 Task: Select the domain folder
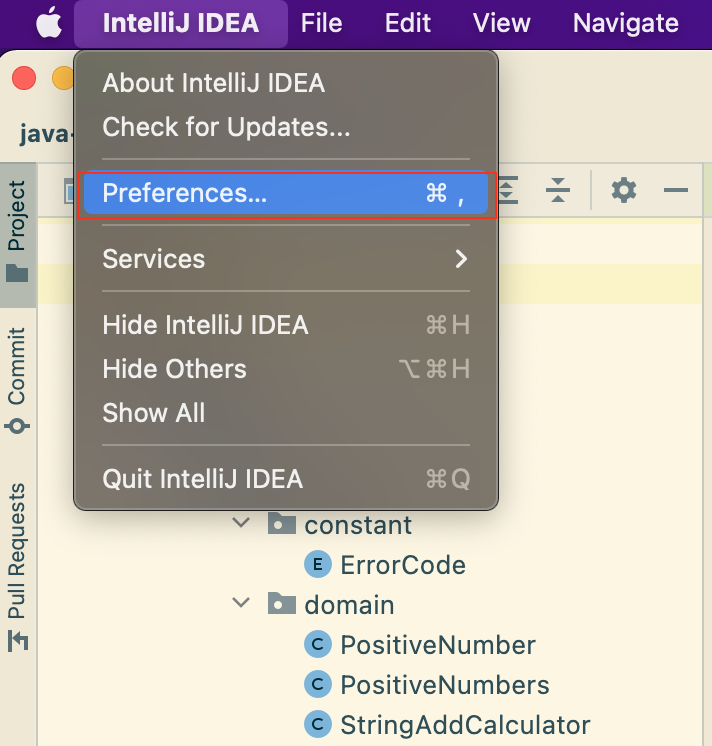[x=349, y=605]
